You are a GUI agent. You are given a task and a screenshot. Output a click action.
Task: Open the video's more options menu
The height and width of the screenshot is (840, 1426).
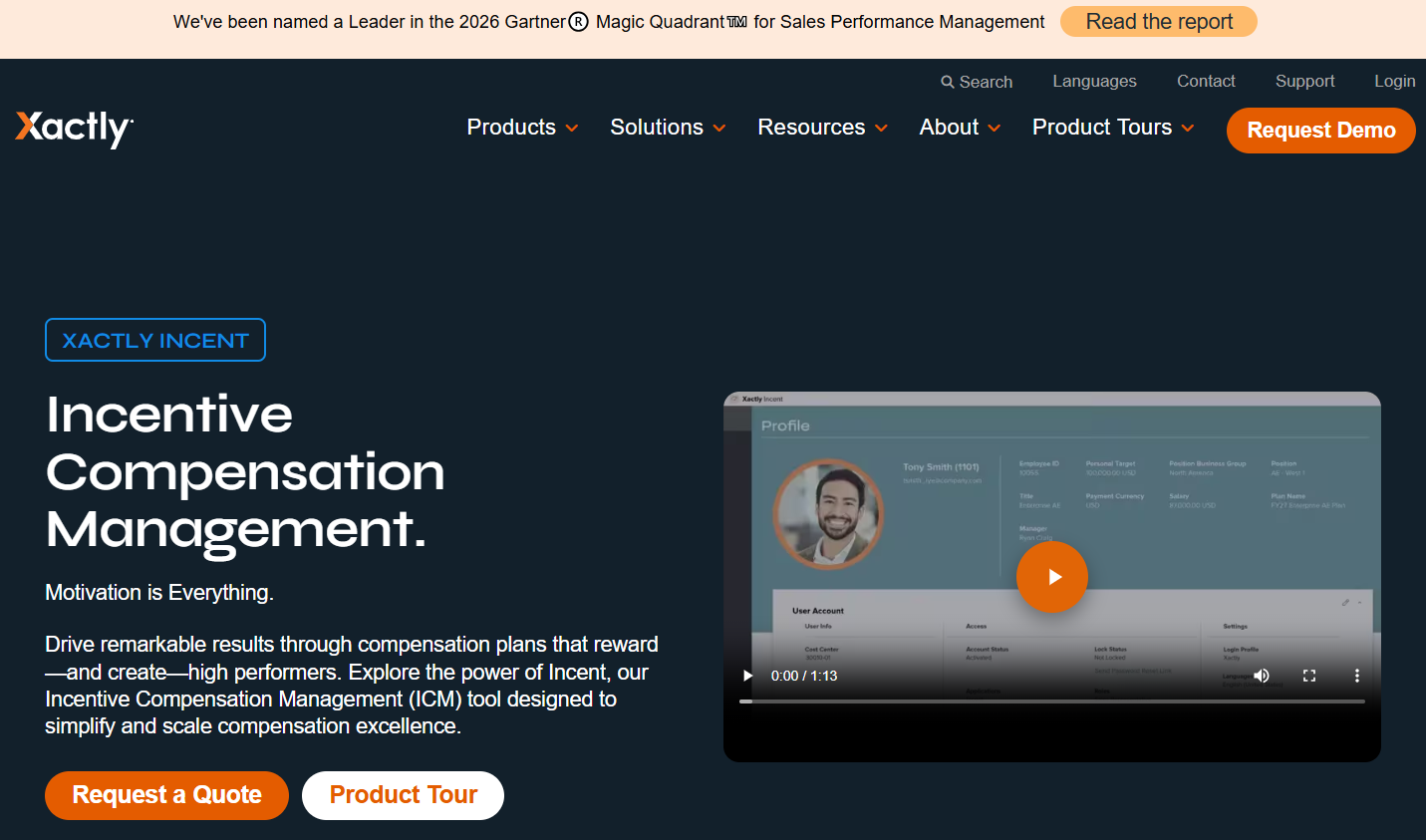tap(1357, 676)
